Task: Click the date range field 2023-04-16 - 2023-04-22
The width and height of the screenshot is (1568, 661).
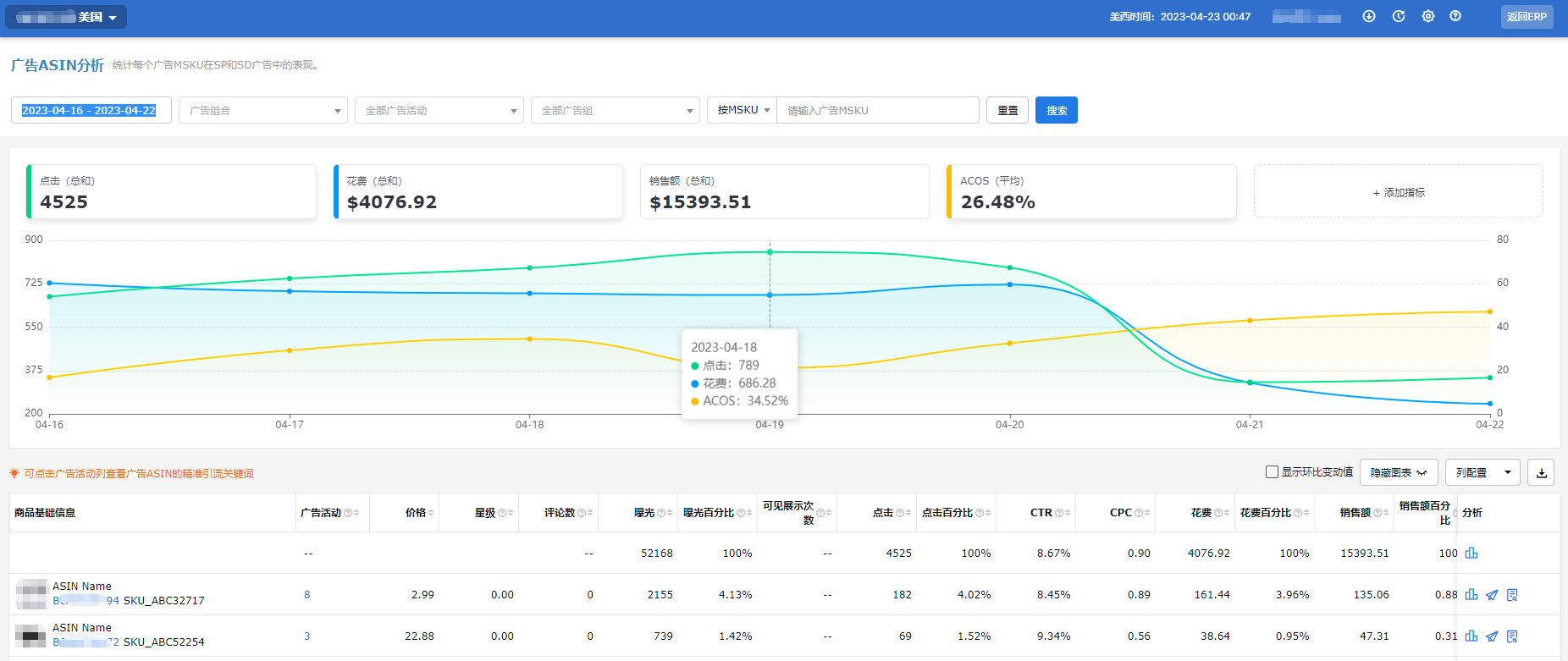Action: pos(91,110)
